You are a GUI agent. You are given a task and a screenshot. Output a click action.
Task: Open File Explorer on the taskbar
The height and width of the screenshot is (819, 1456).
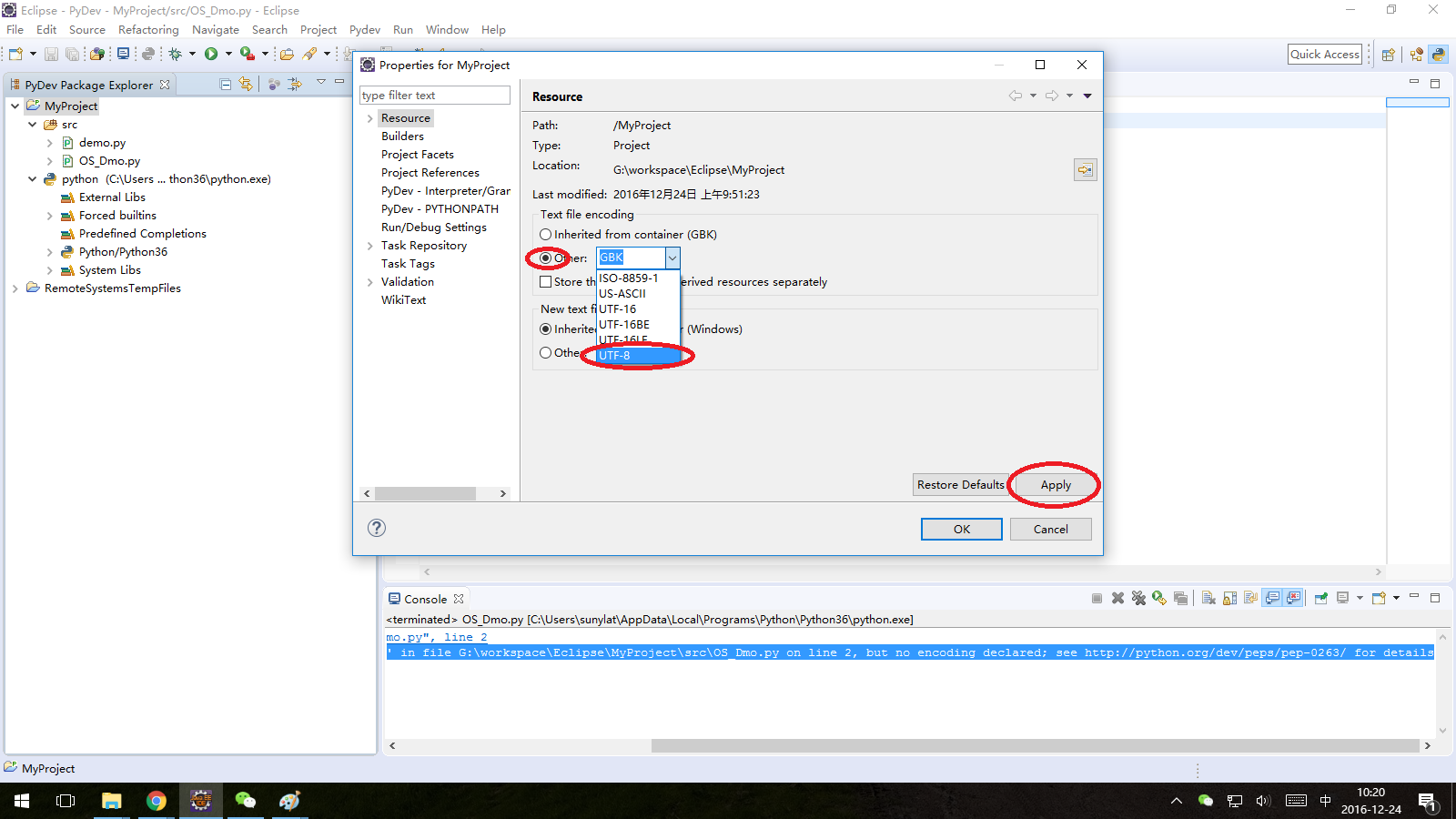click(112, 801)
